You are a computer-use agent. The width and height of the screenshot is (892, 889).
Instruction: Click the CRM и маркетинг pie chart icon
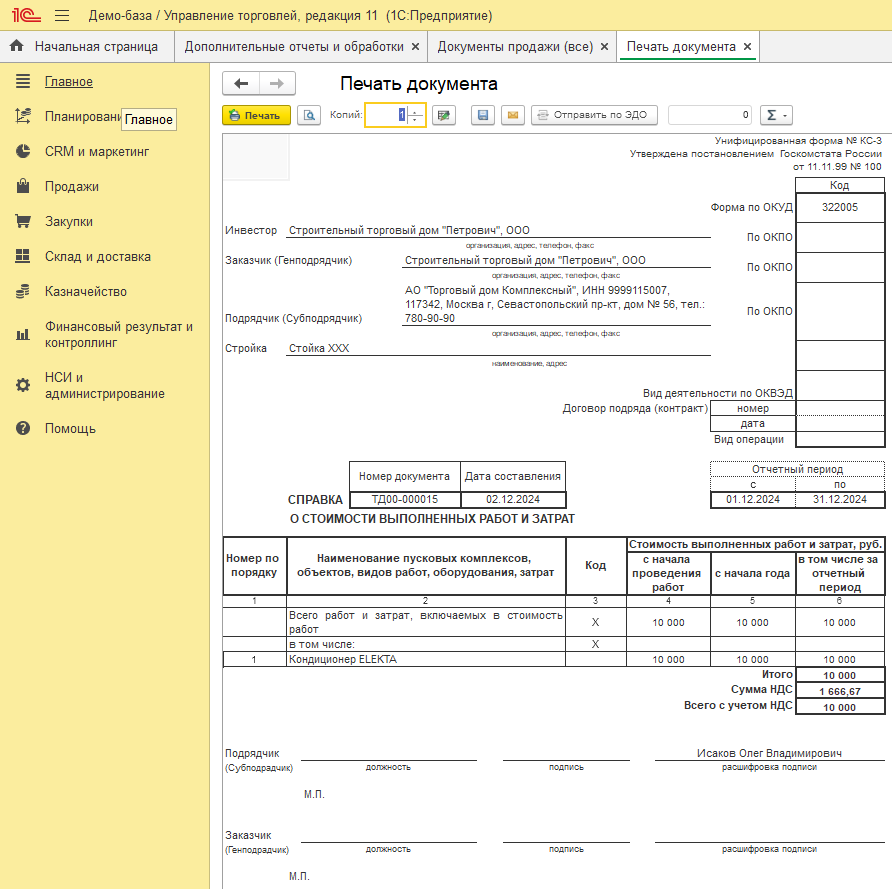pyautogui.click(x=23, y=151)
